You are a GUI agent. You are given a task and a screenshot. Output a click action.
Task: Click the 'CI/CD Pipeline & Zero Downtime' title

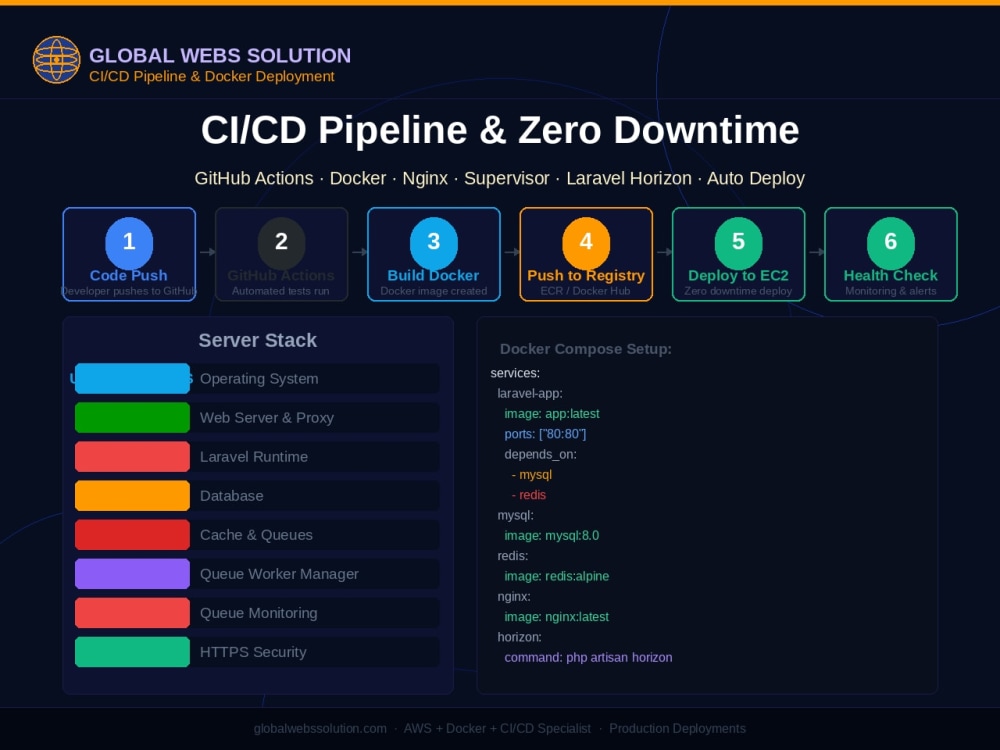pyautogui.click(x=500, y=130)
